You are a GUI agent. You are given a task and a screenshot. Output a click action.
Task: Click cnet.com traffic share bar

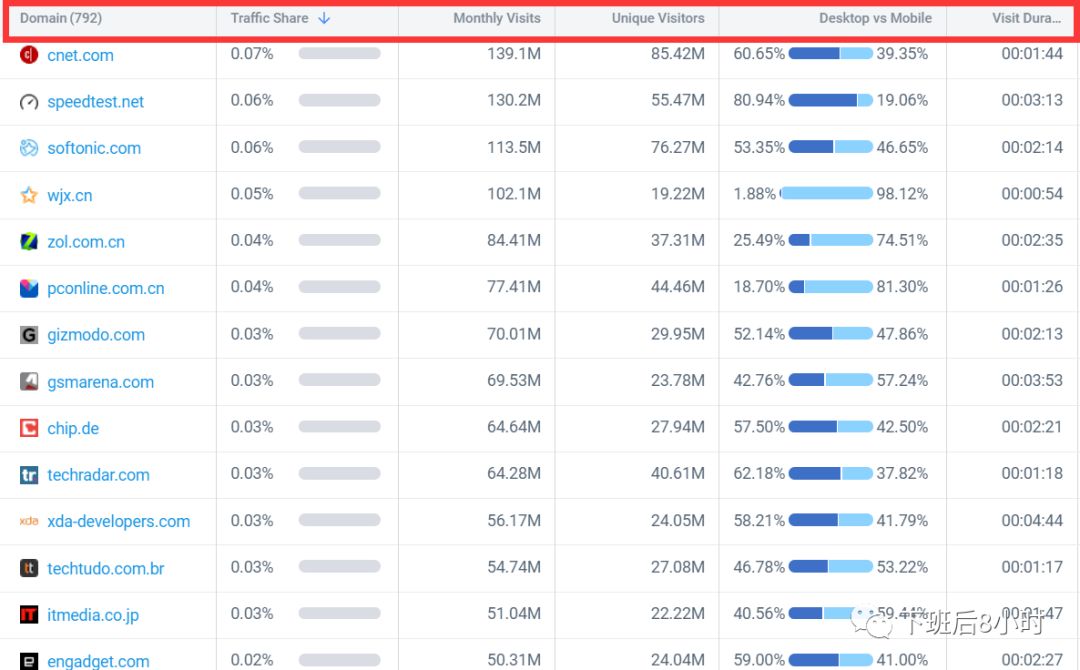tap(340, 54)
